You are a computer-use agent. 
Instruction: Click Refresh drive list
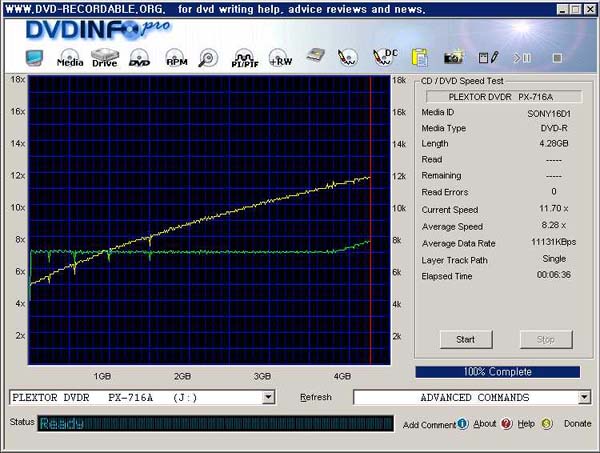point(316,397)
